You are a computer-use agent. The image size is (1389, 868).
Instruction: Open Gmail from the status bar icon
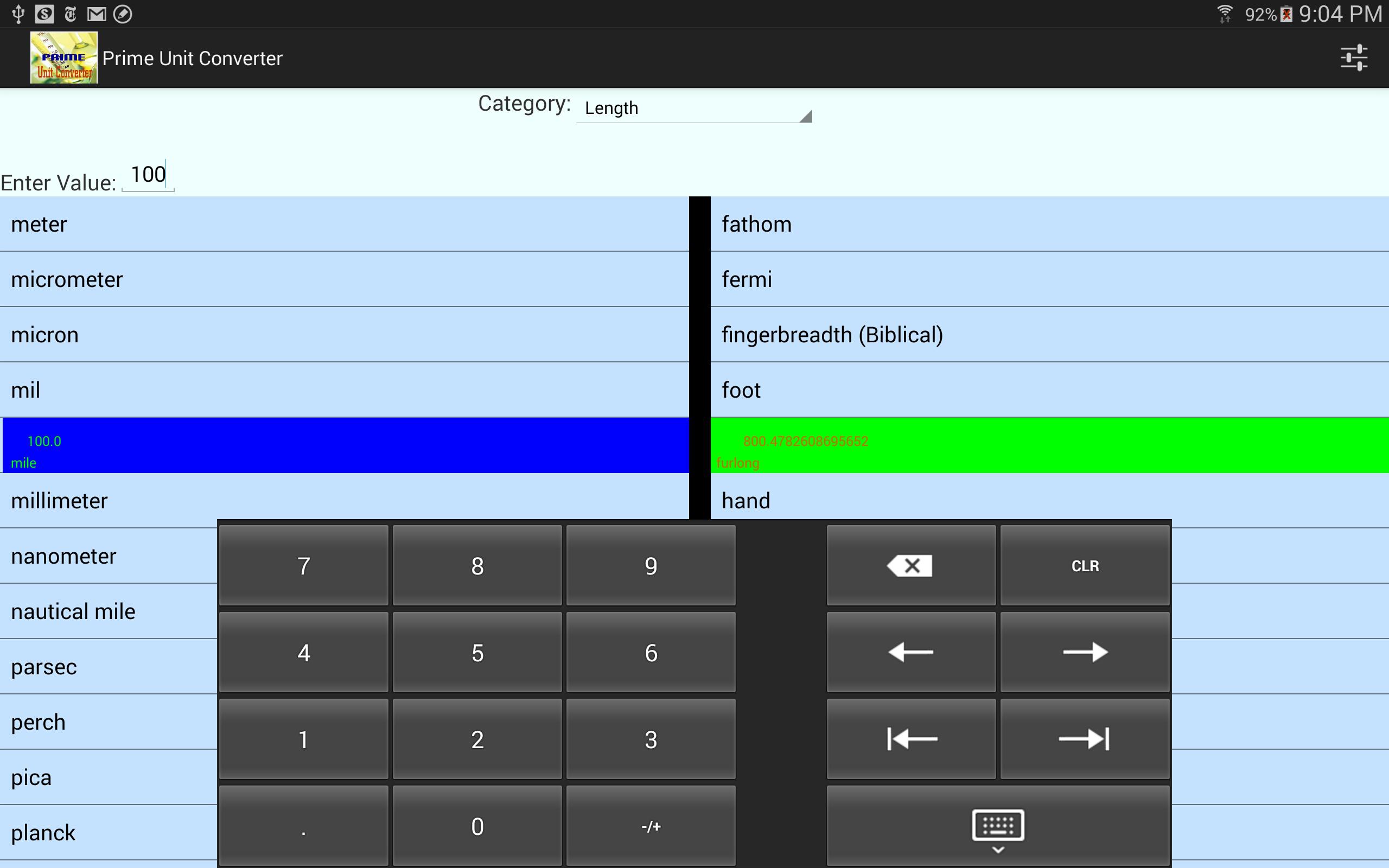[98, 13]
